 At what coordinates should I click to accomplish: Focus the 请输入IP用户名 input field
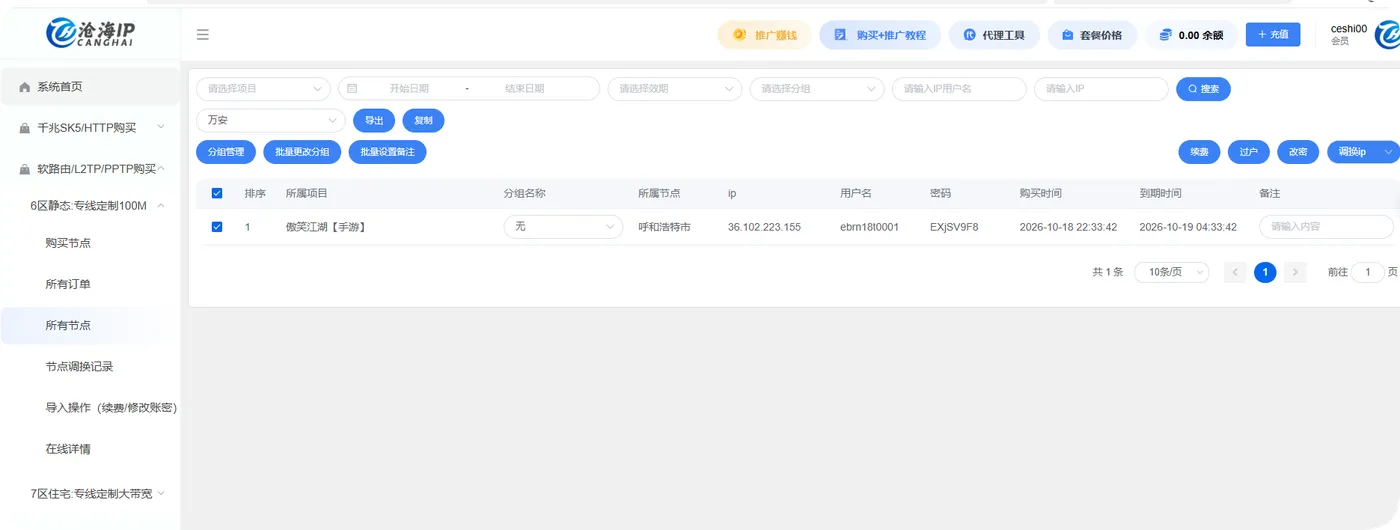click(959, 89)
